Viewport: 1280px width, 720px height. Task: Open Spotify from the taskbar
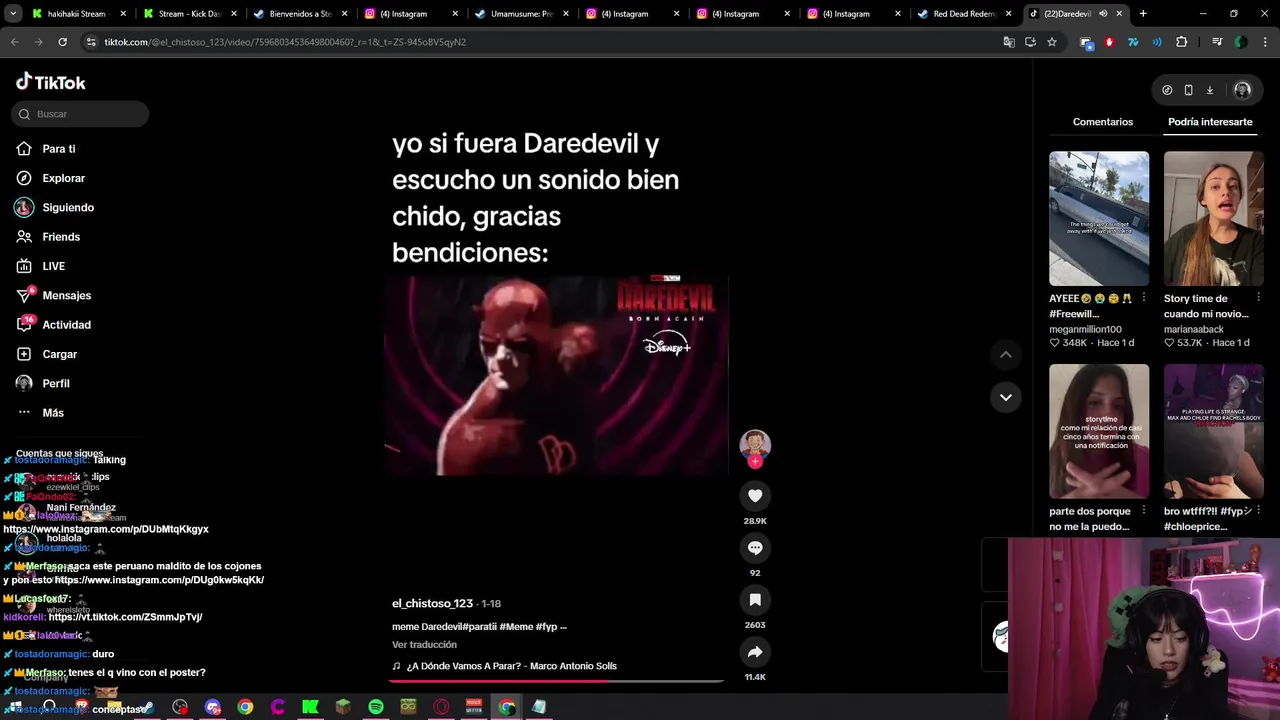[x=376, y=707]
